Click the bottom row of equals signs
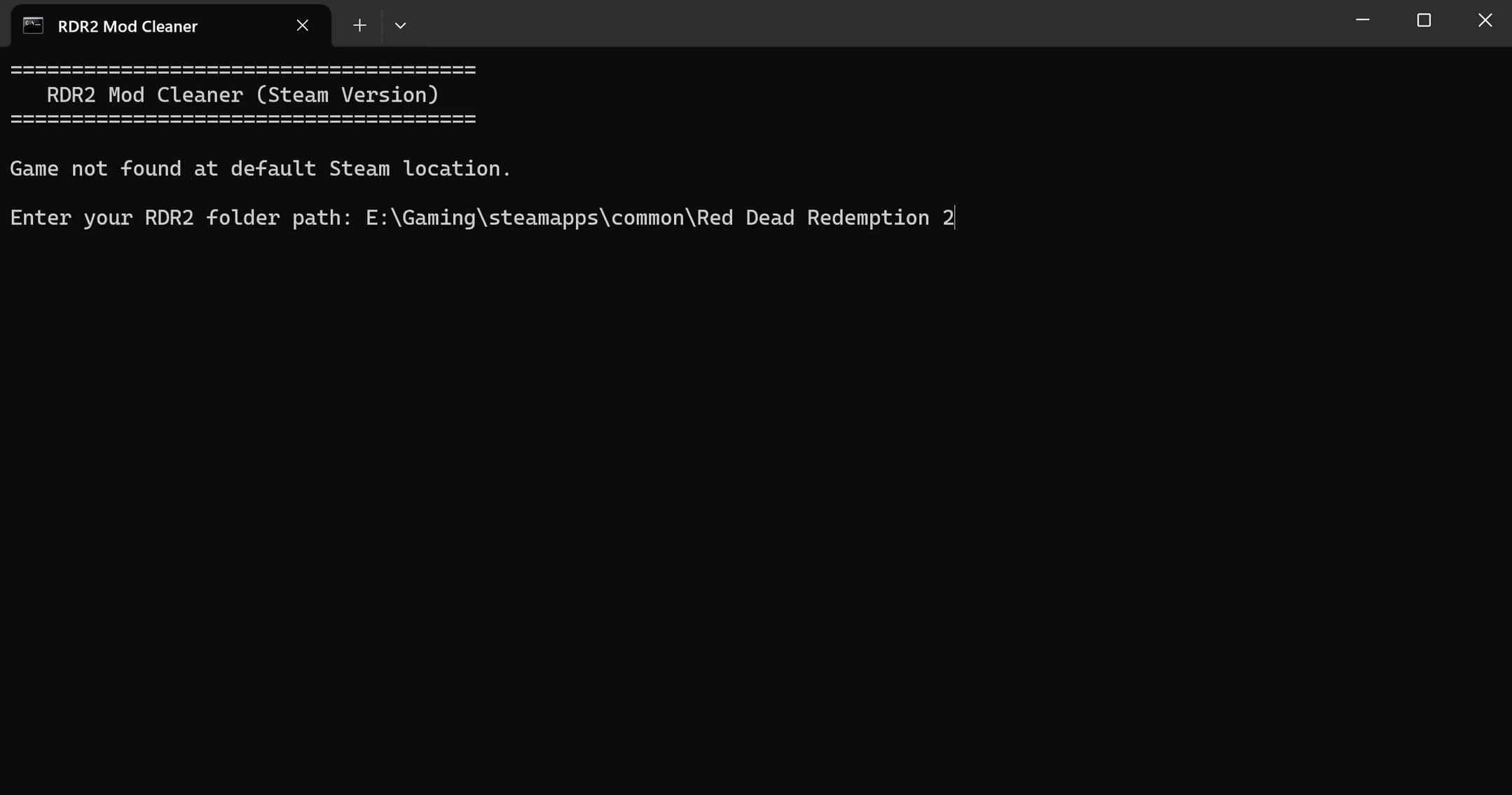The width and height of the screenshot is (1512, 795). pyautogui.click(x=243, y=119)
